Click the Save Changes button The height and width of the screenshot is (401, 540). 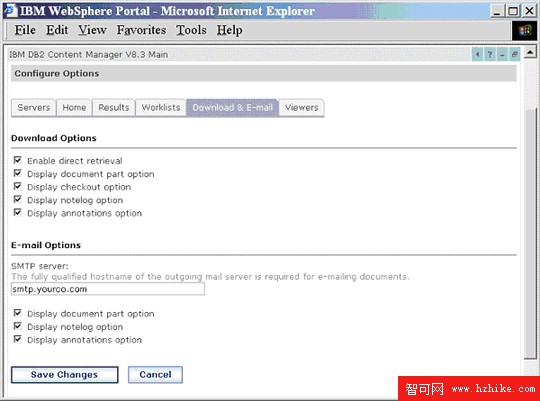tap(64, 374)
